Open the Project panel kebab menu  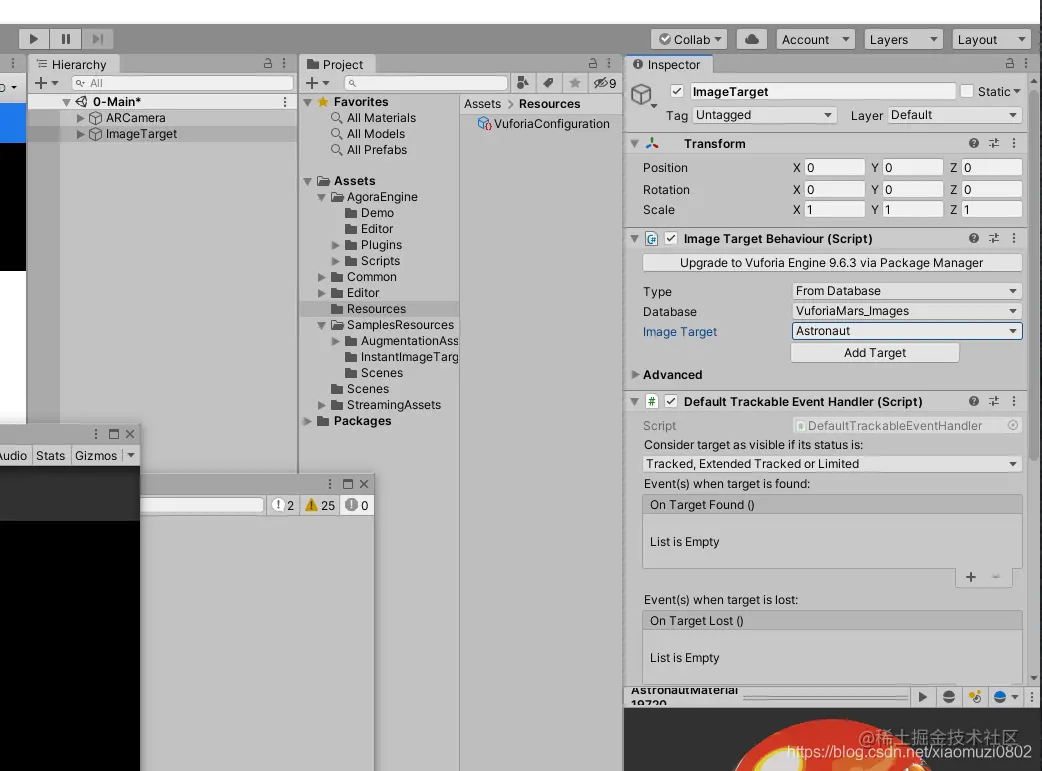click(609, 63)
